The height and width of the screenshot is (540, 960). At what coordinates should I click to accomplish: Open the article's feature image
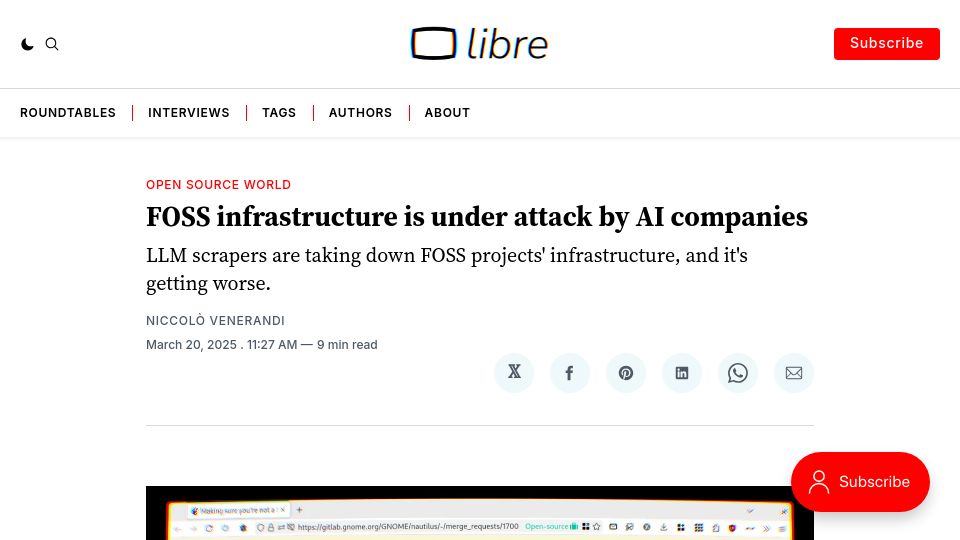pyautogui.click(x=480, y=513)
